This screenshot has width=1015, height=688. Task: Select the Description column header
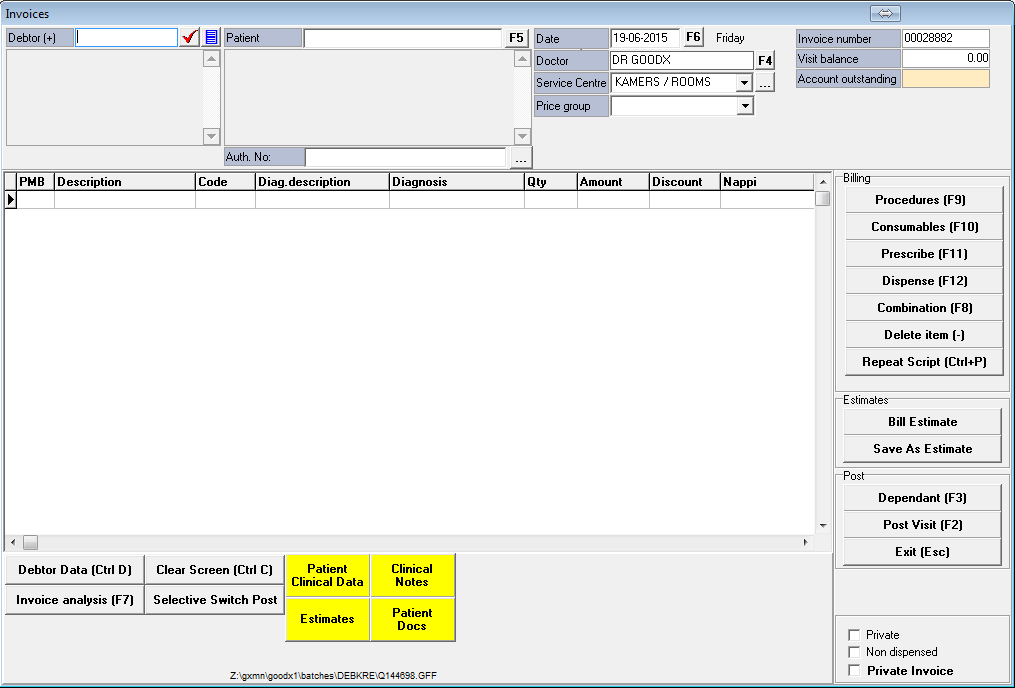pyautogui.click(x=124, y=182)
